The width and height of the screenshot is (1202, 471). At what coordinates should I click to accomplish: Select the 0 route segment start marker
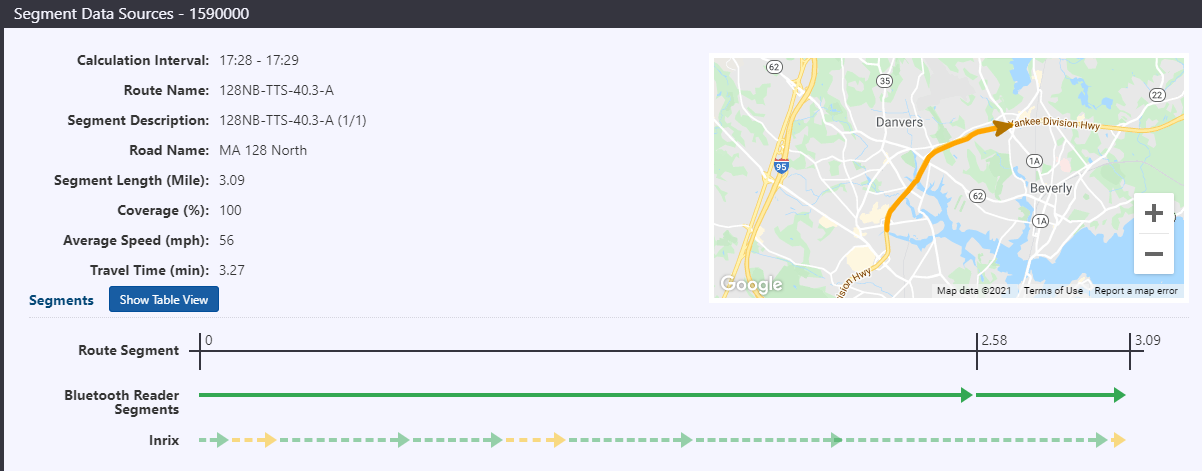[207, 341]
